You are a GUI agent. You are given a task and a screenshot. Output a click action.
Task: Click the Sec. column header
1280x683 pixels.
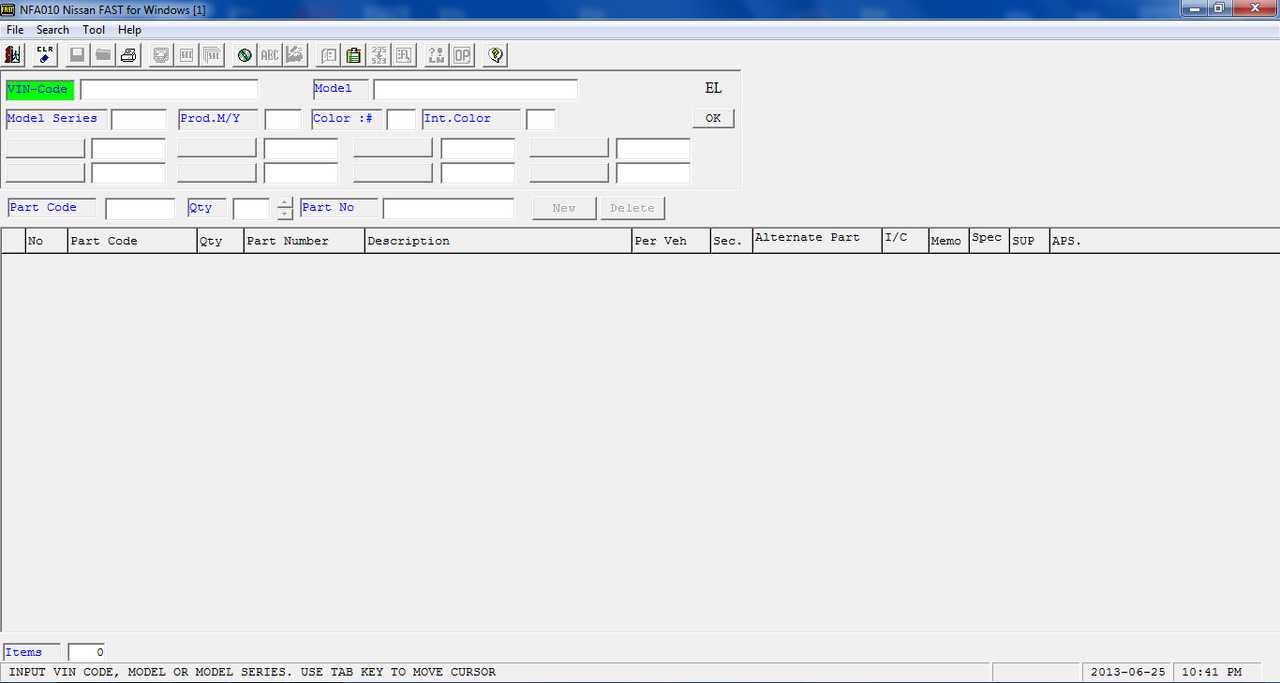(x=731, y=241)
